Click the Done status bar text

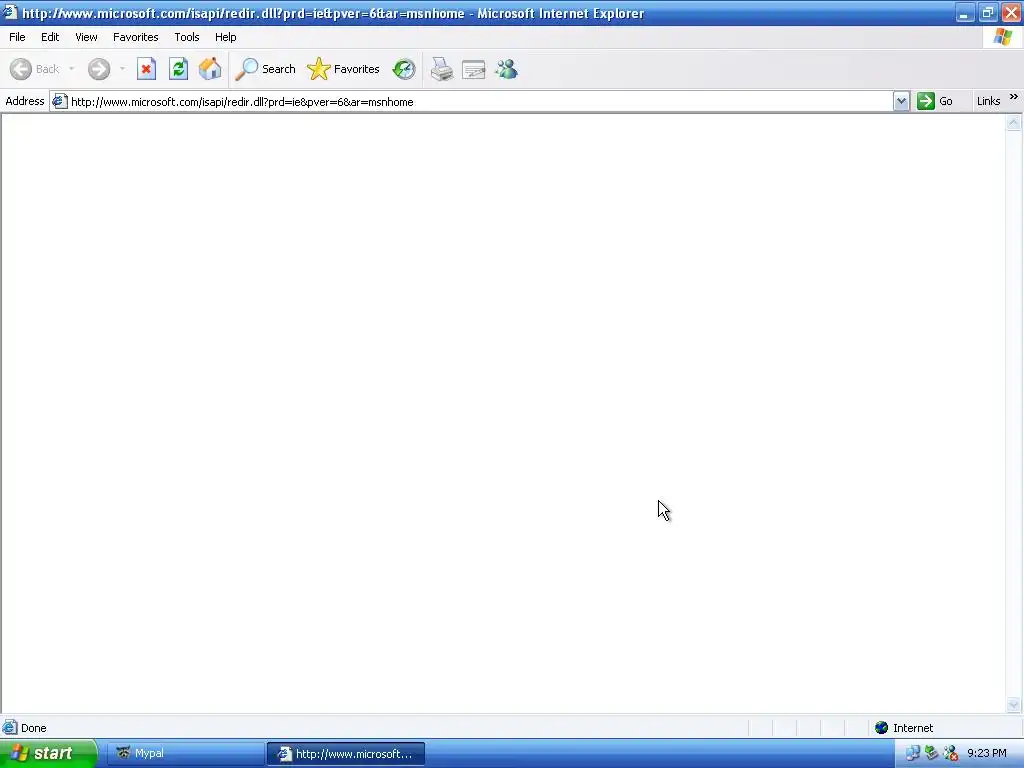pyautogui.click(x=33, y=728)
